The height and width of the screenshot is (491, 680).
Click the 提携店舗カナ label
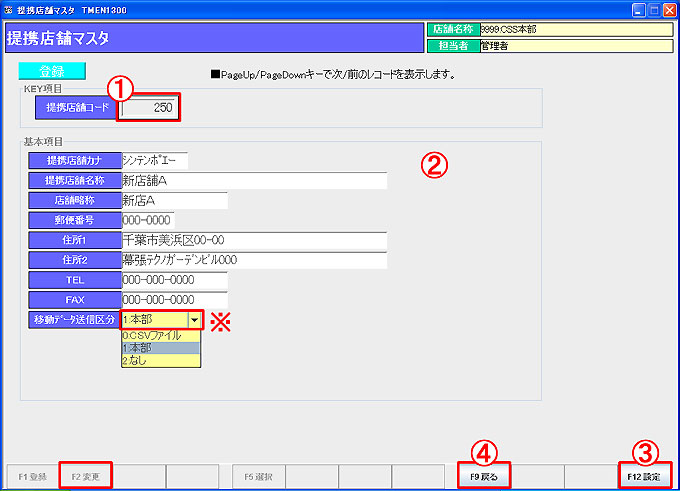(75, 160)
